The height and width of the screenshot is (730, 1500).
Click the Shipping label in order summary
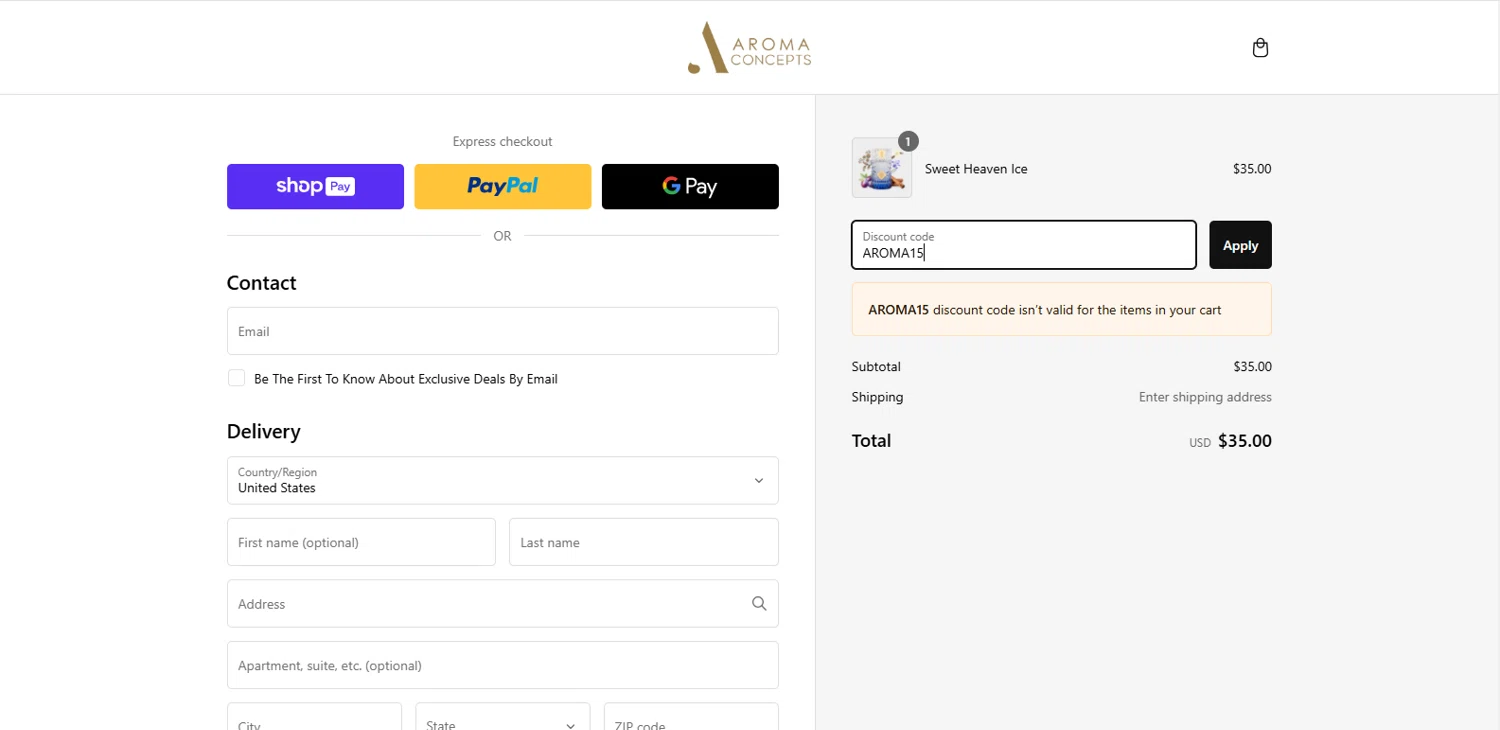pos(877,397)
